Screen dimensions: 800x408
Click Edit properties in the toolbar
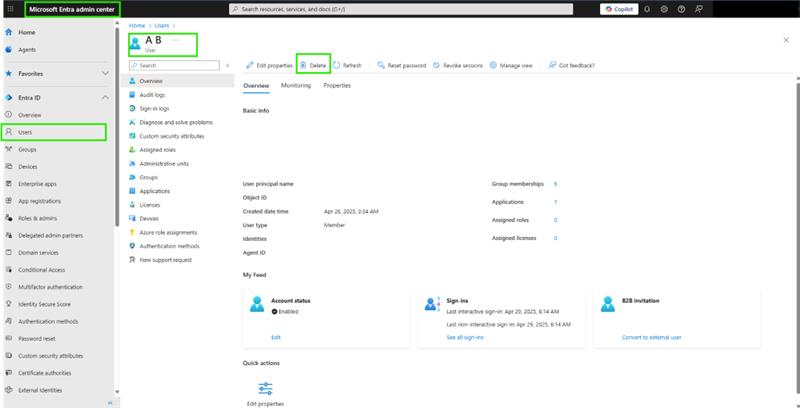pos(269,65)
